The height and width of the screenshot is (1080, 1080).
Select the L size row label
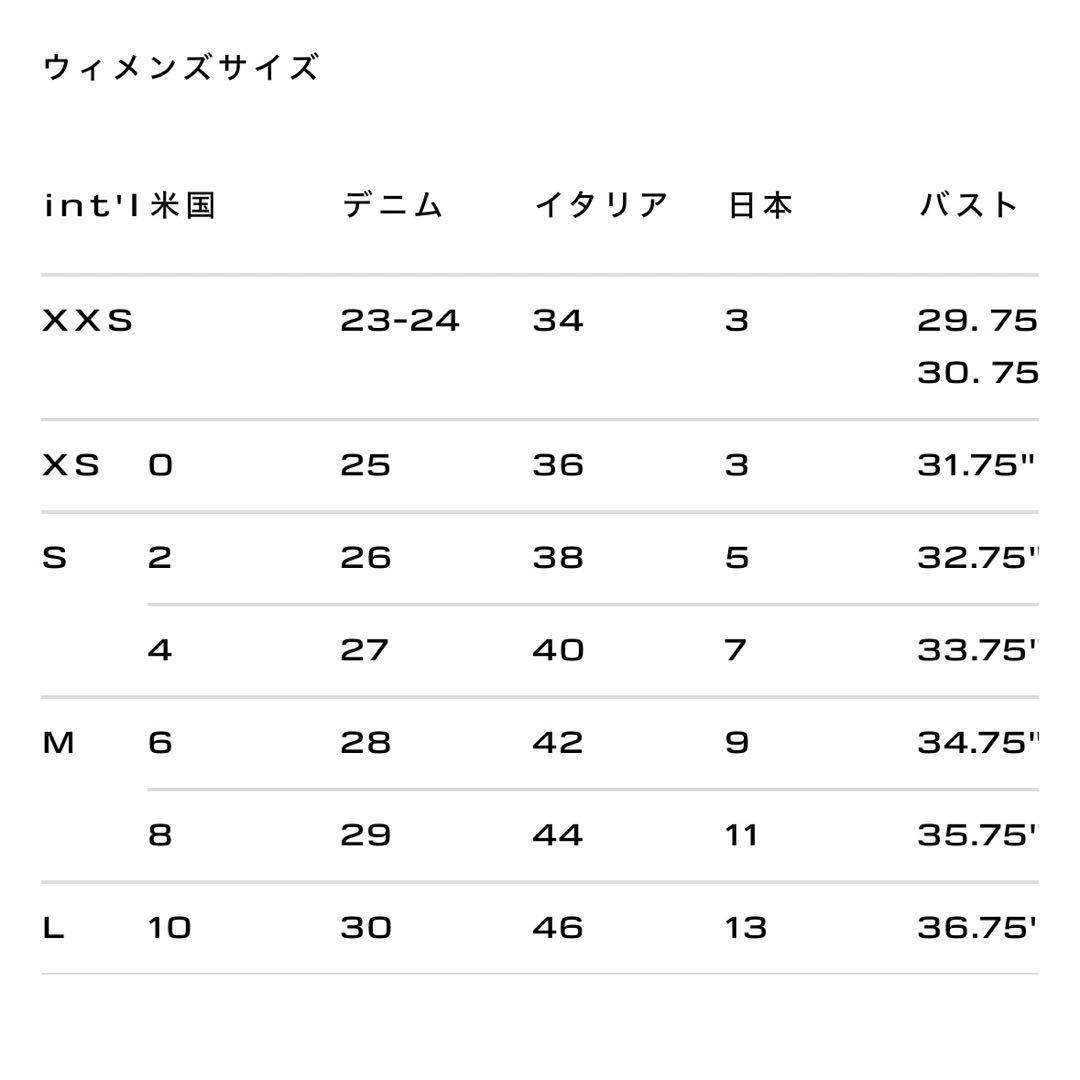pyautogui.click(x=53, y=928)
